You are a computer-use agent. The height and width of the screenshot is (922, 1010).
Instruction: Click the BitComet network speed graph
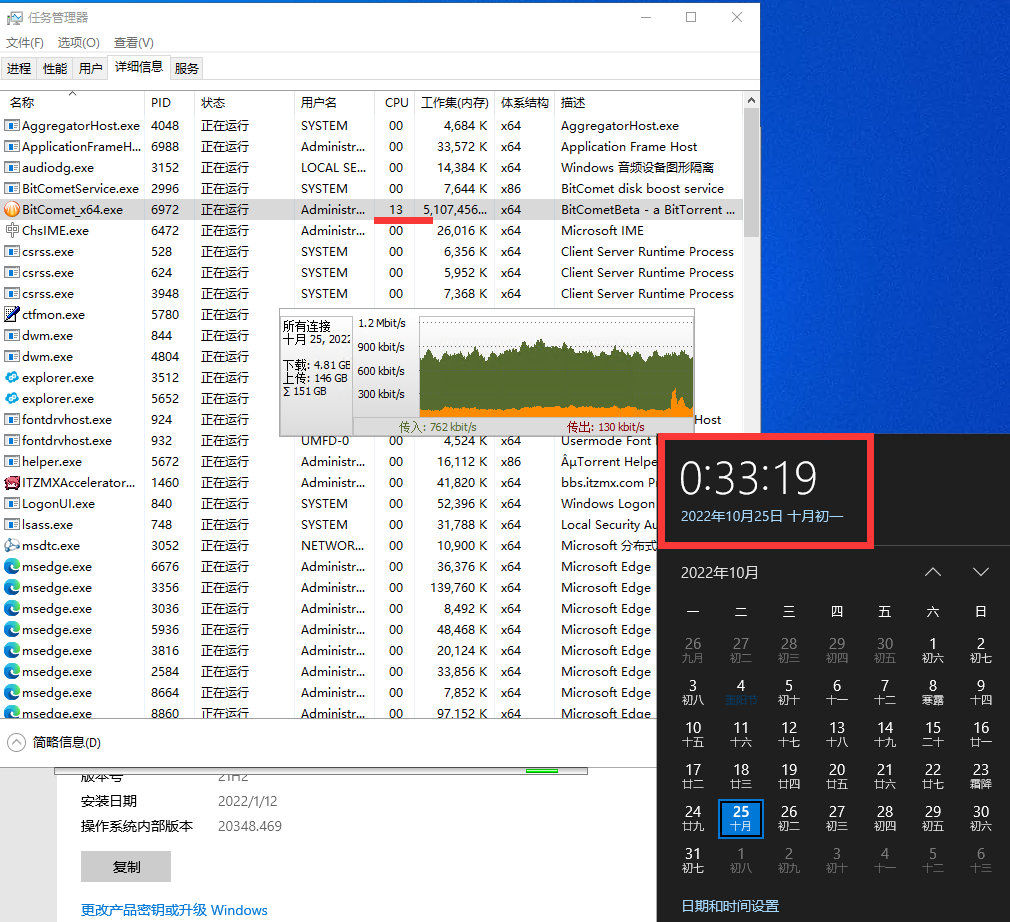point(557,365)
